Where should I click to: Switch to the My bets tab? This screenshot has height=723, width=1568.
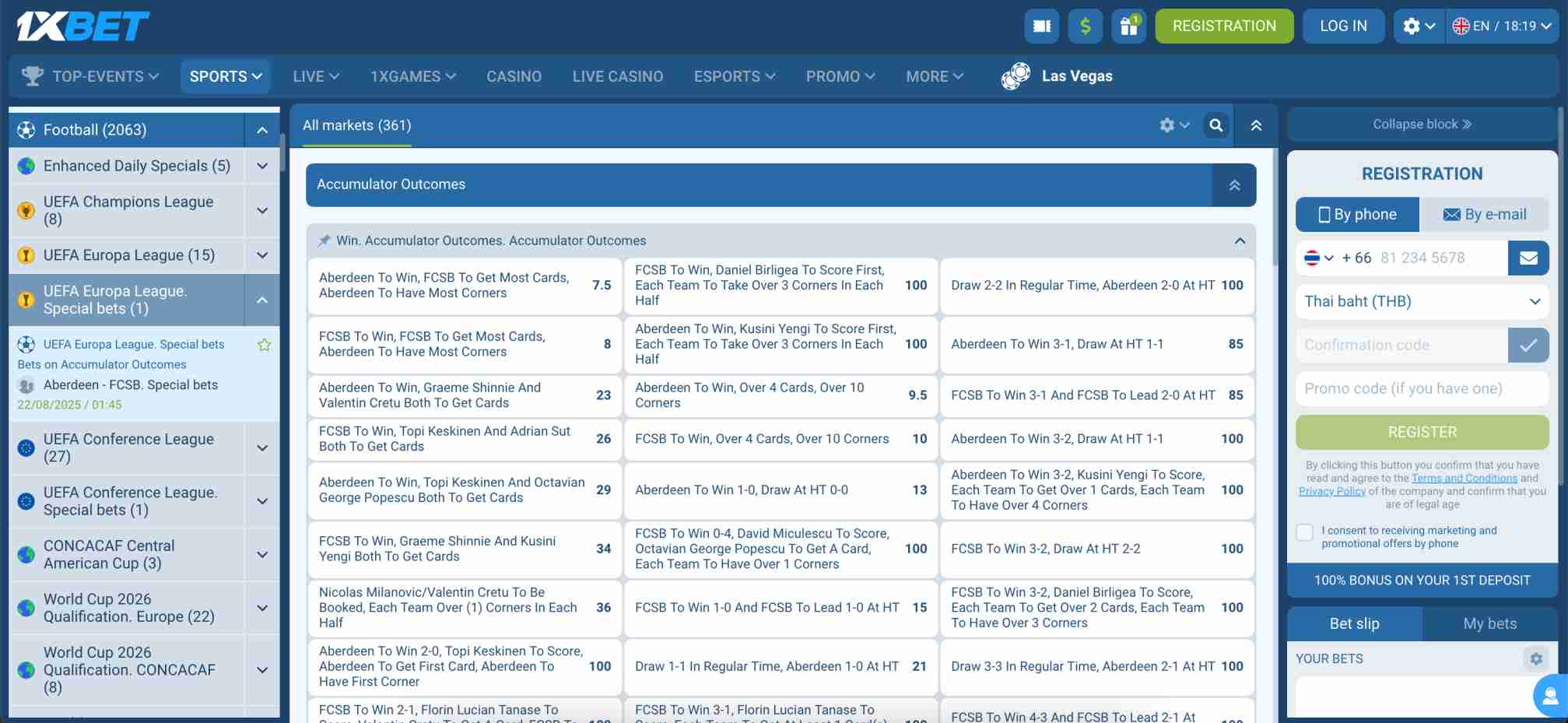pos(1489,623)
